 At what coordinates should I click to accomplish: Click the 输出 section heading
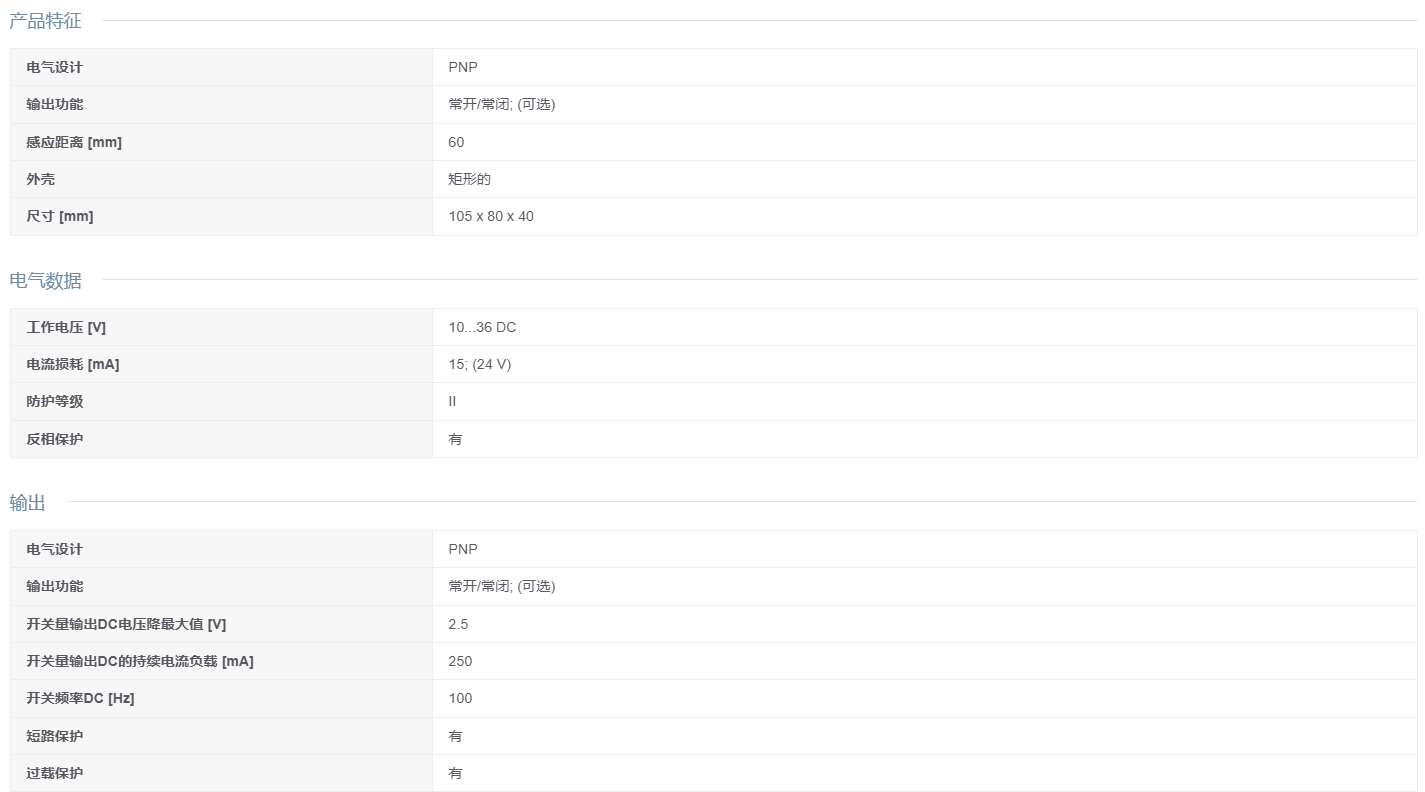click(28, 503)
